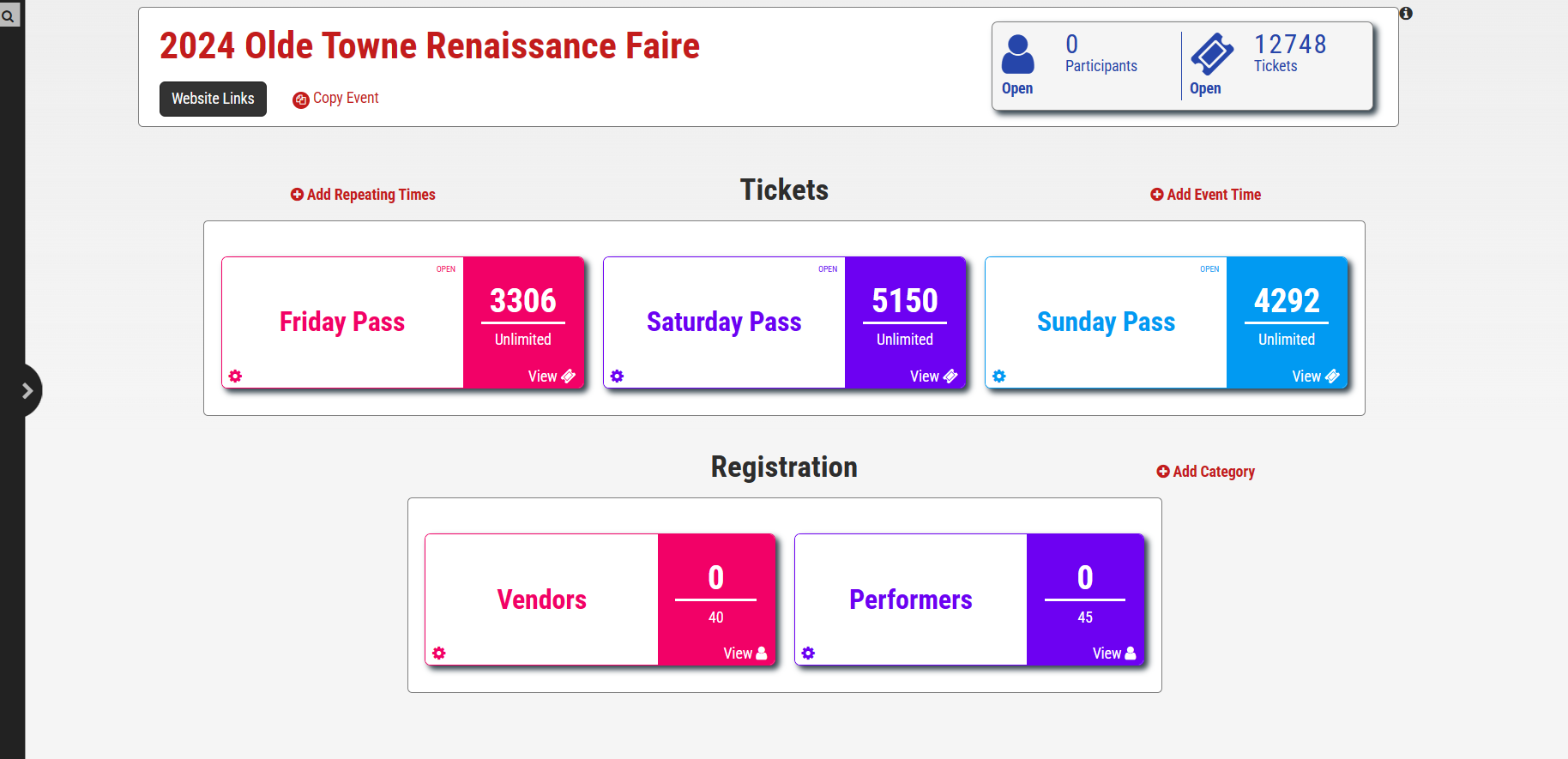Open Sunday Pass settings gear
Screen dimensions: 1568x759
point(998,376)
